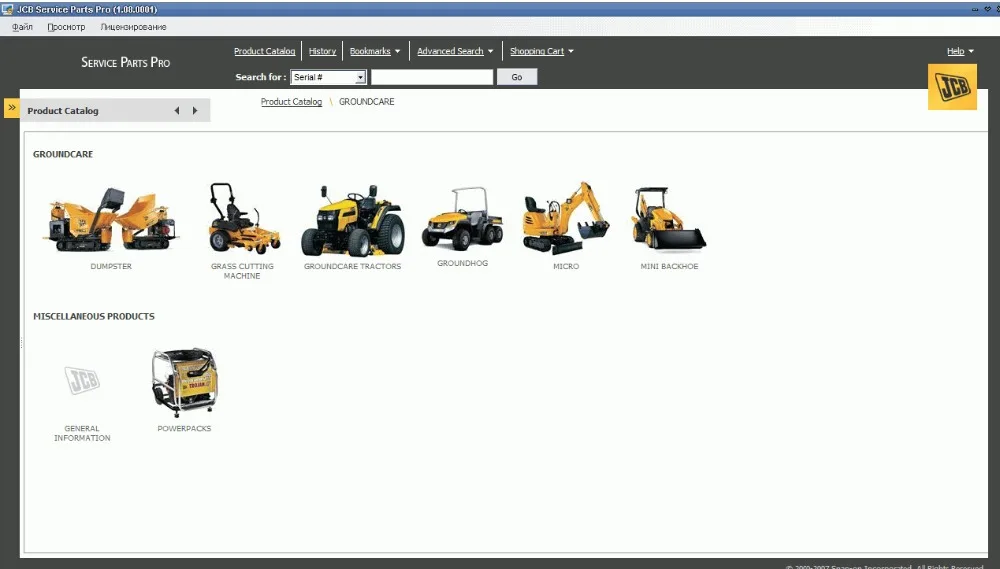Expand the Help dropdown arrow
Screen dimensions: 1000x569
click(x=971, y=52)
